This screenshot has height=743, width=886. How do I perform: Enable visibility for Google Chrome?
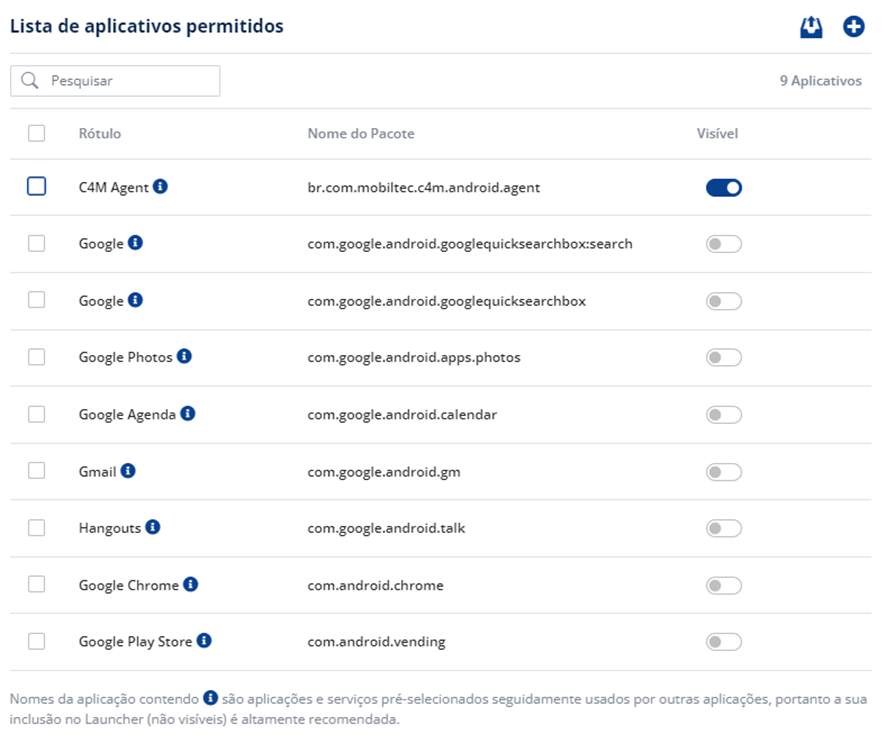point(724,585)
